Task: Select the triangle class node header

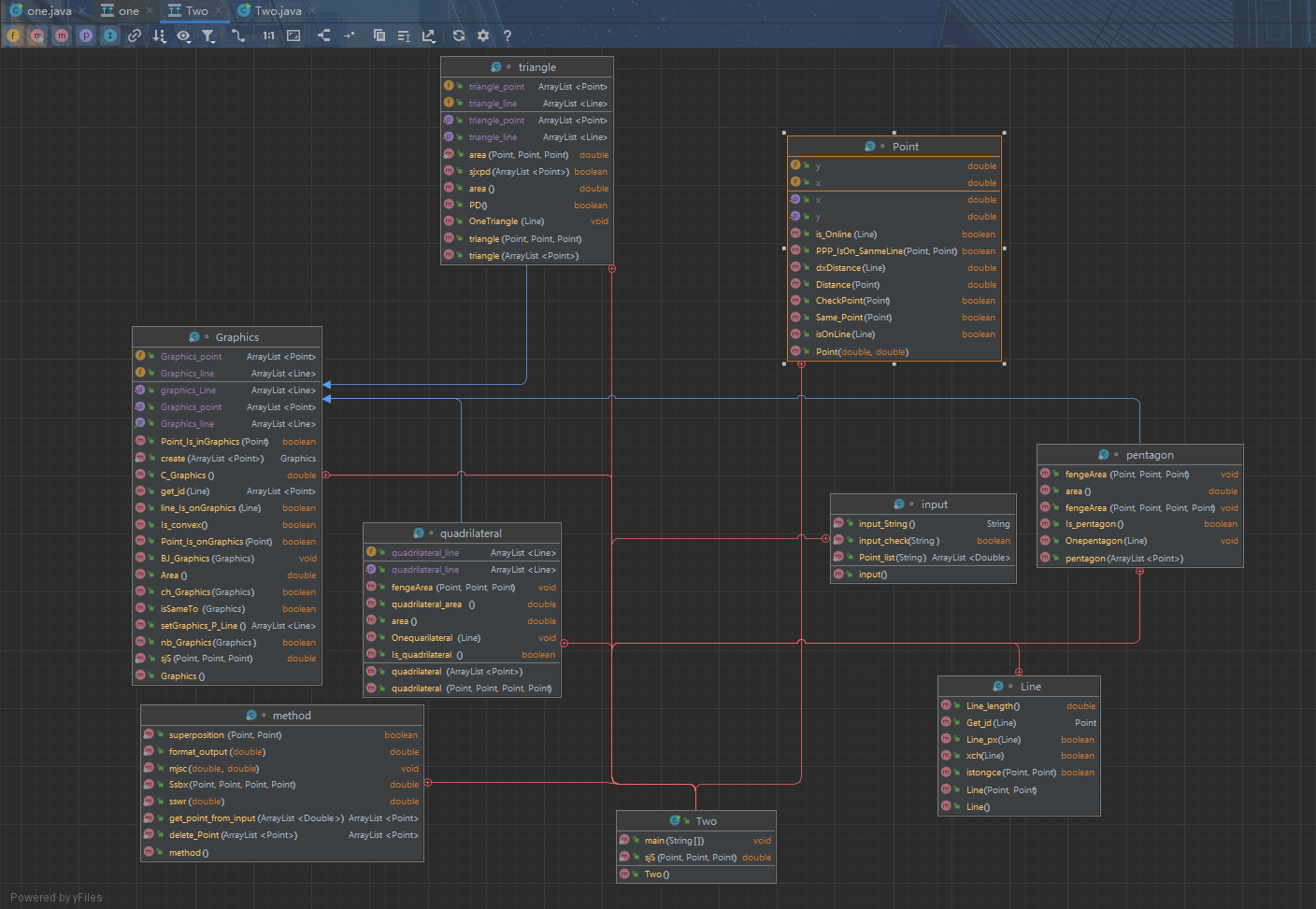Action: click(x=527, y=67)
